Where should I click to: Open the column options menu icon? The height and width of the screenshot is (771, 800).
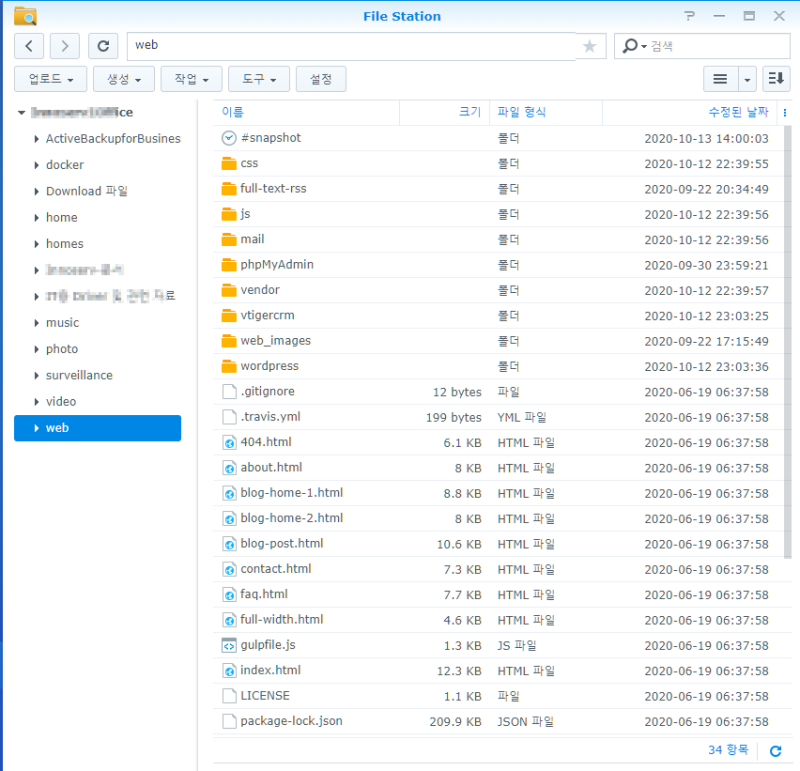coord(785,113)
